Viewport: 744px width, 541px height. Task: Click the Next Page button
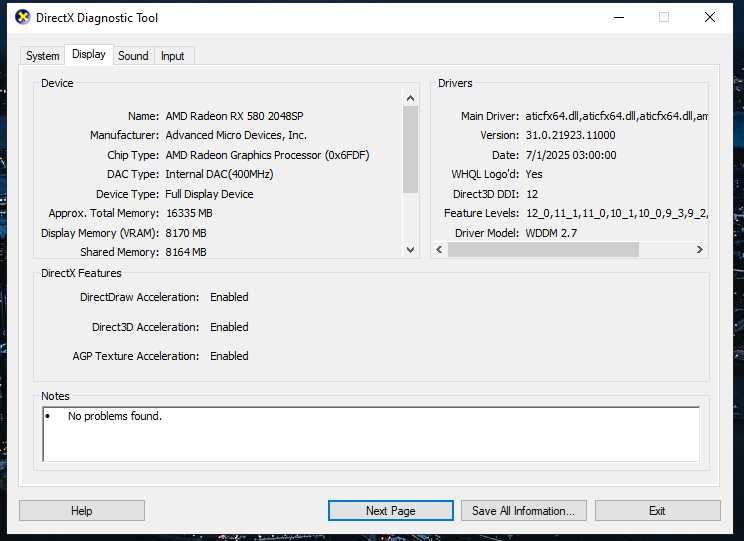[391, 511]
